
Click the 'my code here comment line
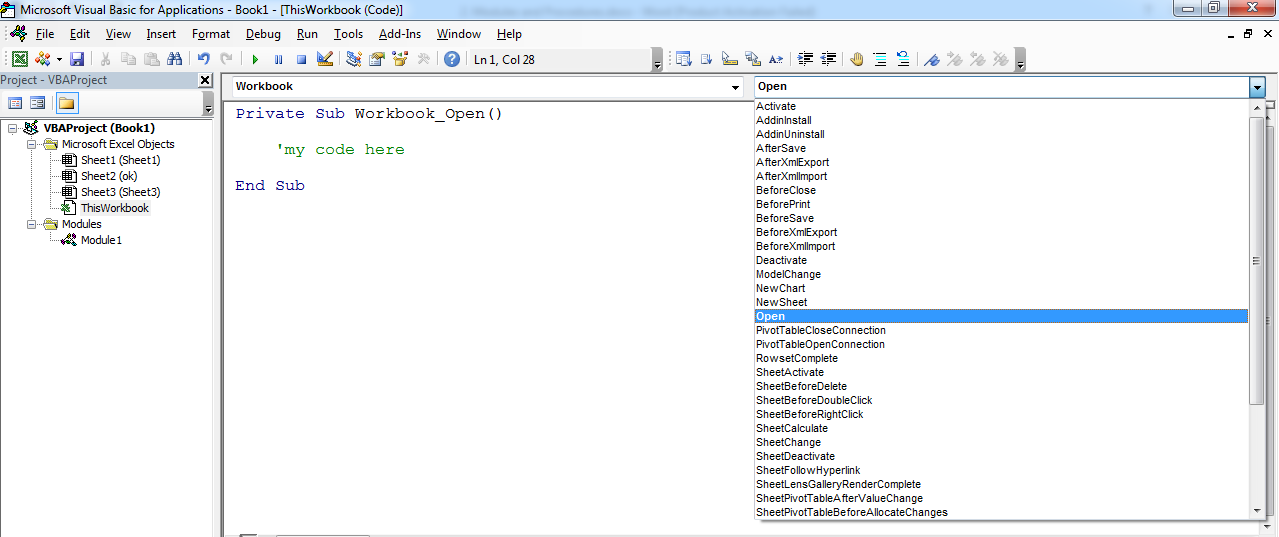point(340,150)
